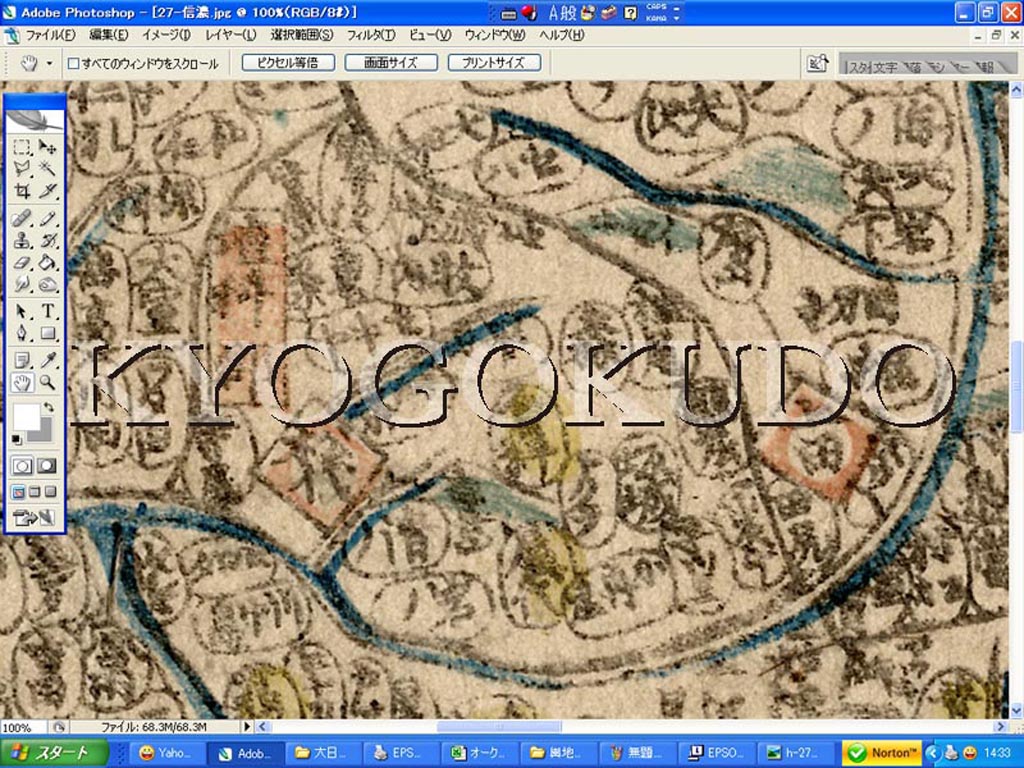Open the ビュー(V) menu
This screenshot has width=1024, height=768.
tap(430, 35)
